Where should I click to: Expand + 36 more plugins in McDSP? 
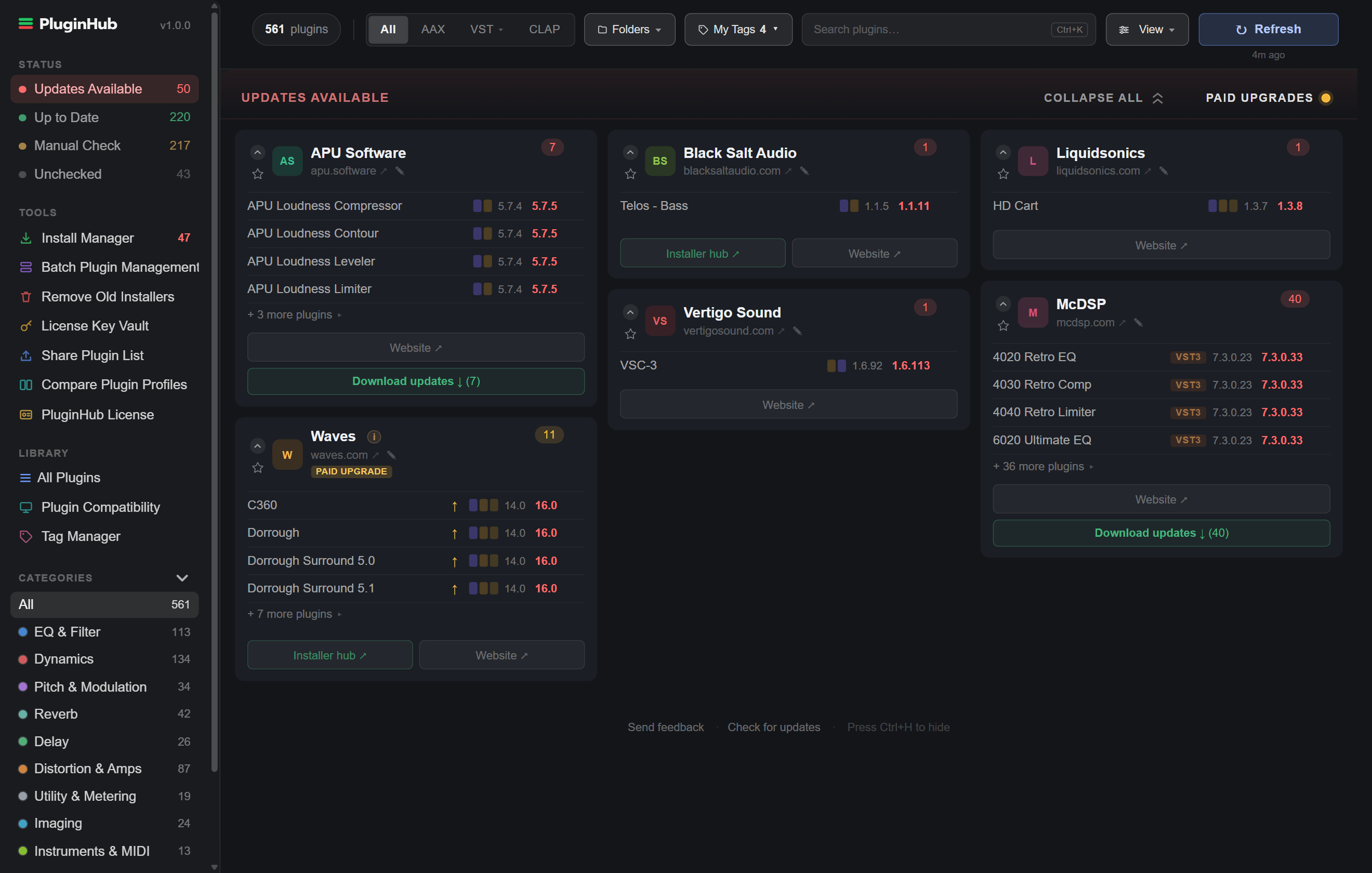(x=1042, y=466)
